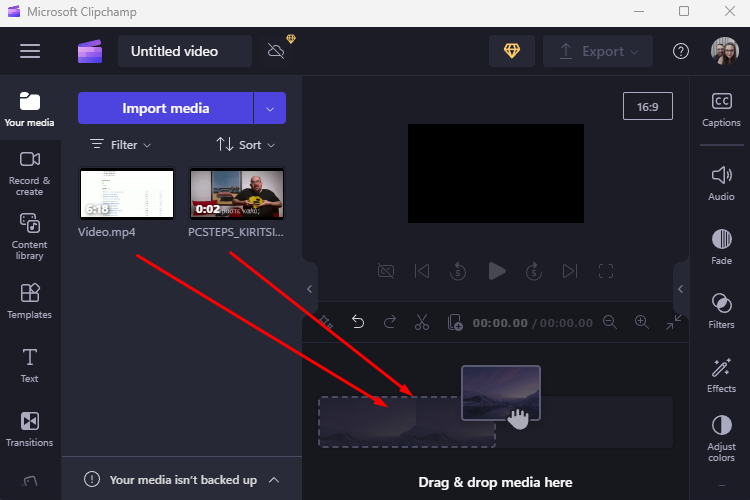
Task: Toggle the hide captions preview icon
Action: [x=386, y=271]
